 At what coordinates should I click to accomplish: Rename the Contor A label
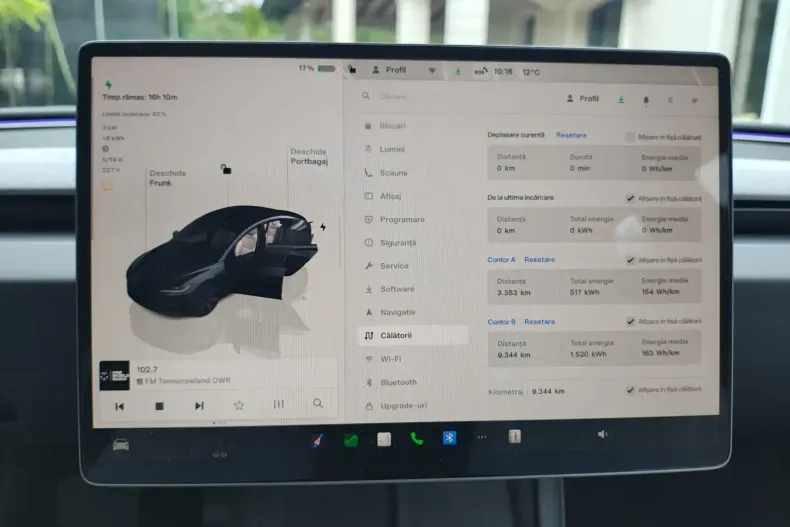point(501,259)
